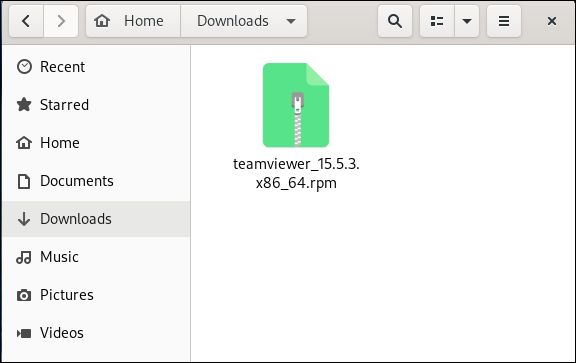Expand the view options dropdown arrow
576x363 pixels.
click(467, 21)
